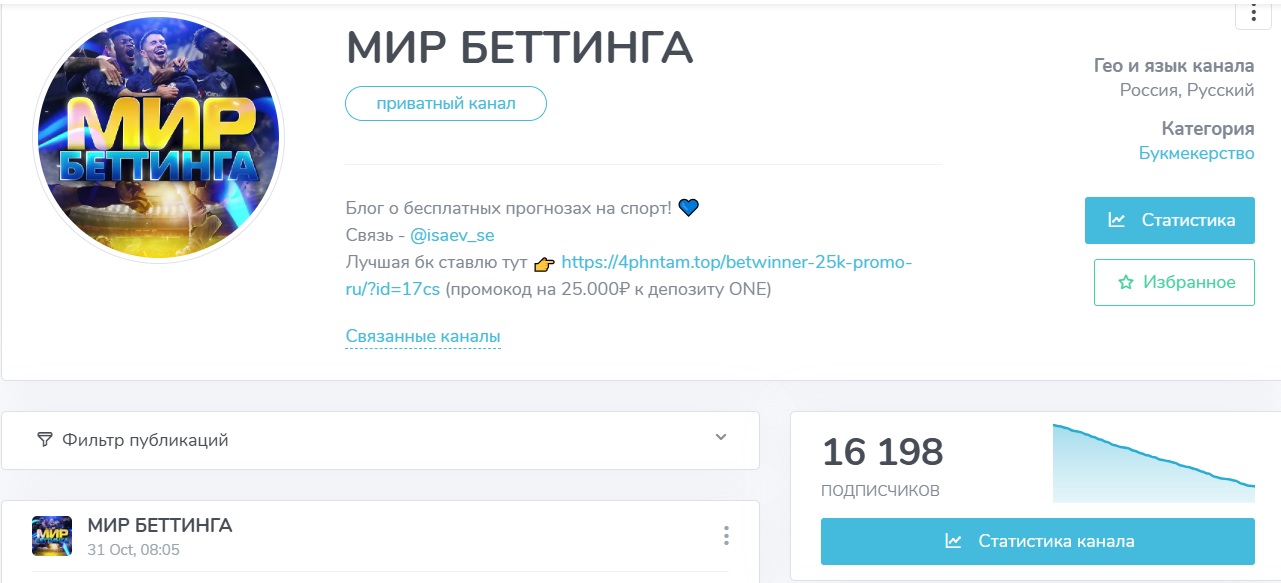Click the 16 198 subscriber counter
Screen dimensions: 1281x583
881,452
